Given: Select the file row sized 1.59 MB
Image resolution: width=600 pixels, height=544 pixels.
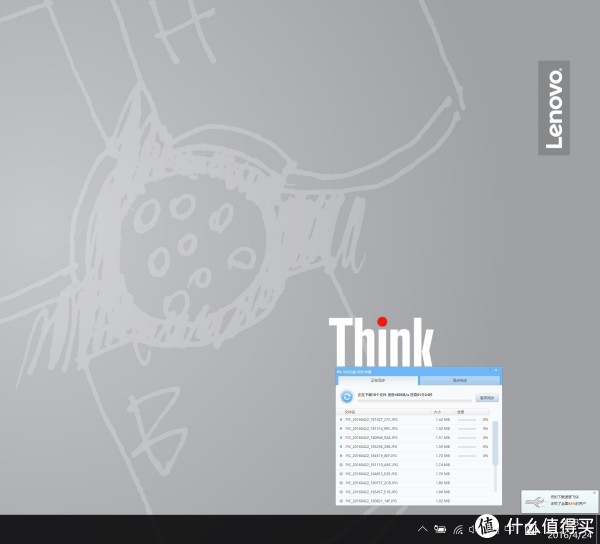Looking at the screenshot, I should pyautogui.click(x=414, y=447).
